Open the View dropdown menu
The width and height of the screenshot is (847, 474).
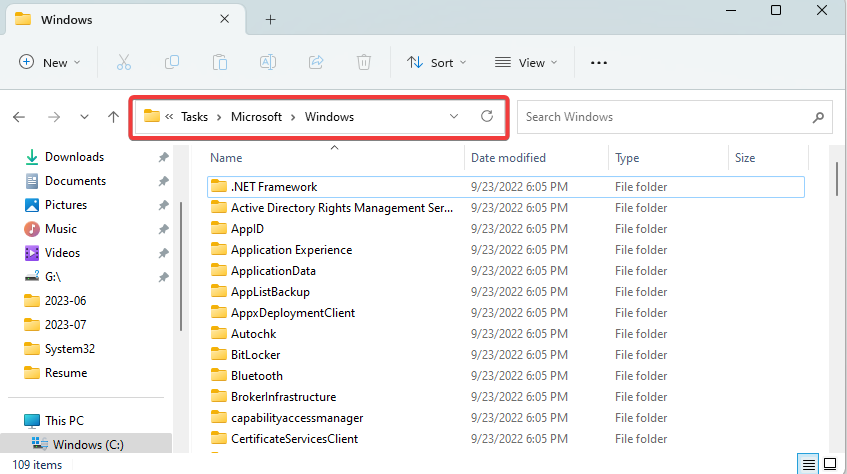[526, 63]
